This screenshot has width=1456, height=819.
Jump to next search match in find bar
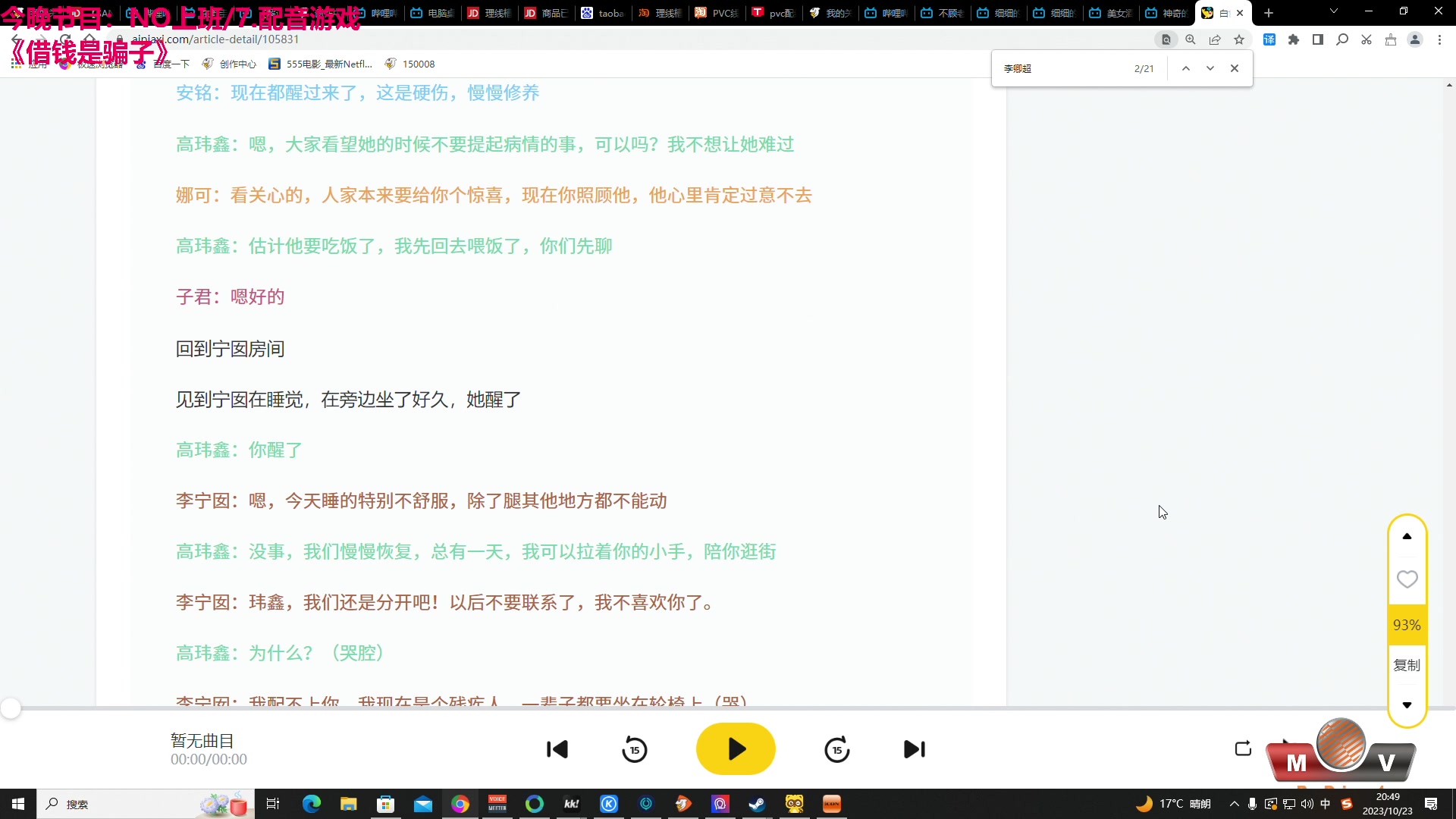point(1210,67)
